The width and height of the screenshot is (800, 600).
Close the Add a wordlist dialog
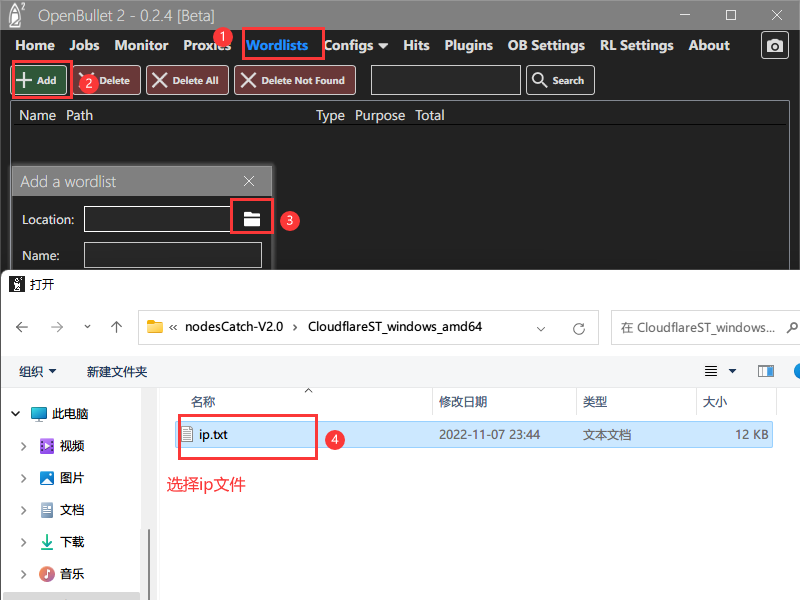click(249, 182)
